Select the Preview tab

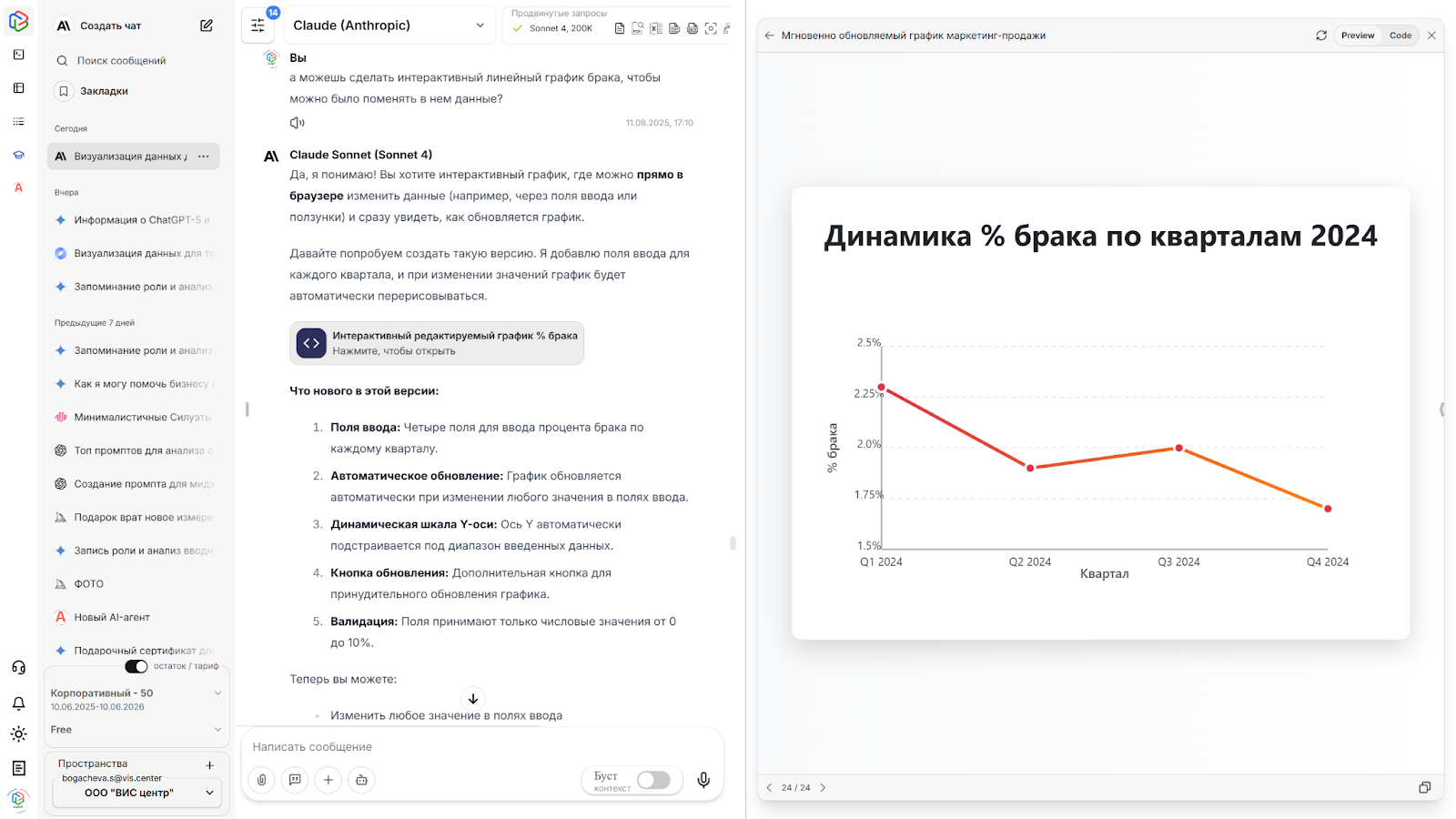(x=1357, y=35)
